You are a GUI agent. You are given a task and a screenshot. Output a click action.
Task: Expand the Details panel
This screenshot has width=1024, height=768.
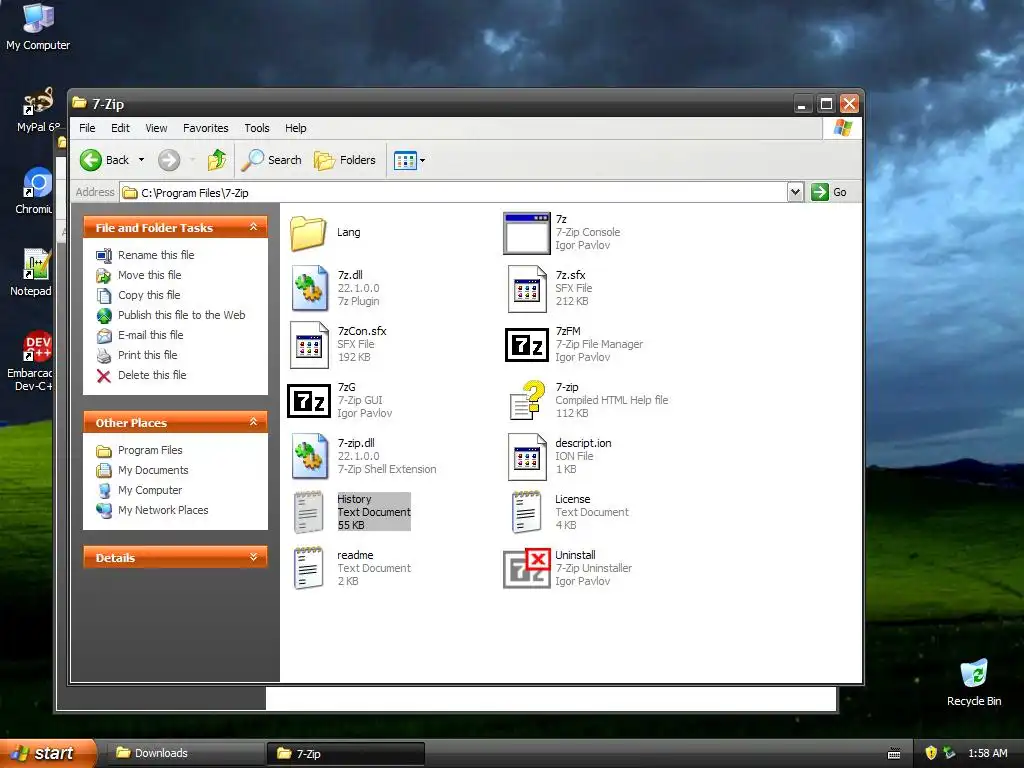pyautogui.click(x=253, y=558)
